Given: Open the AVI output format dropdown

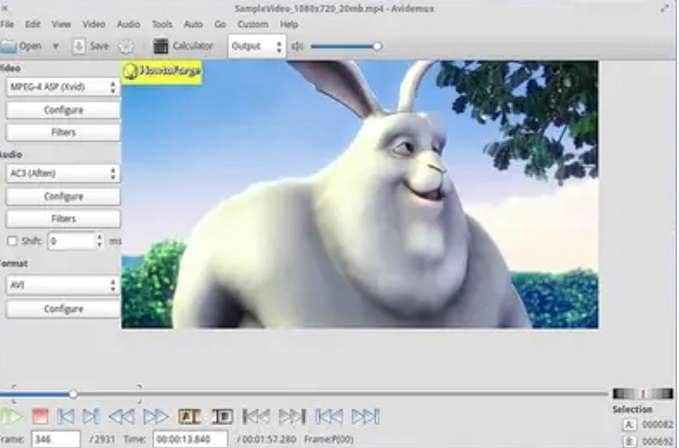Looking at the screenshot, I should [63, 285].
